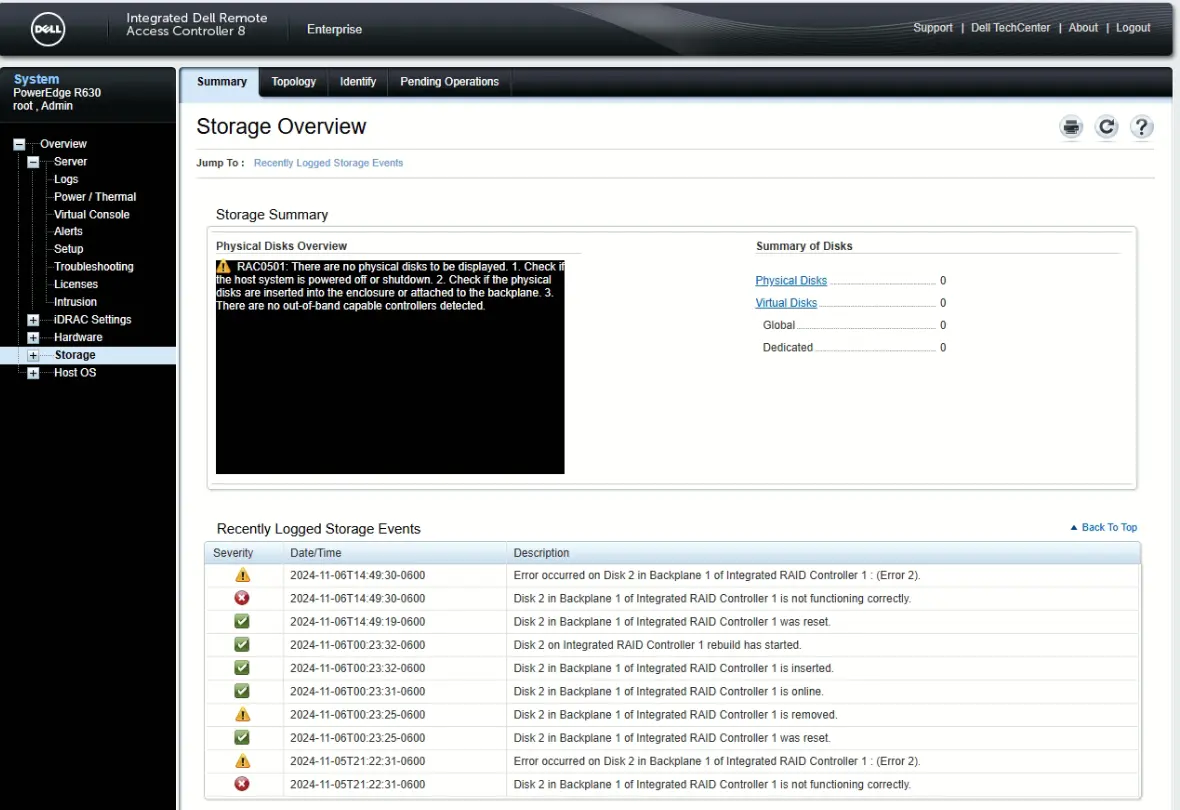Open Intrusion tree item
The width and height of the screenshot is (1180, 810).
point(75,303)
